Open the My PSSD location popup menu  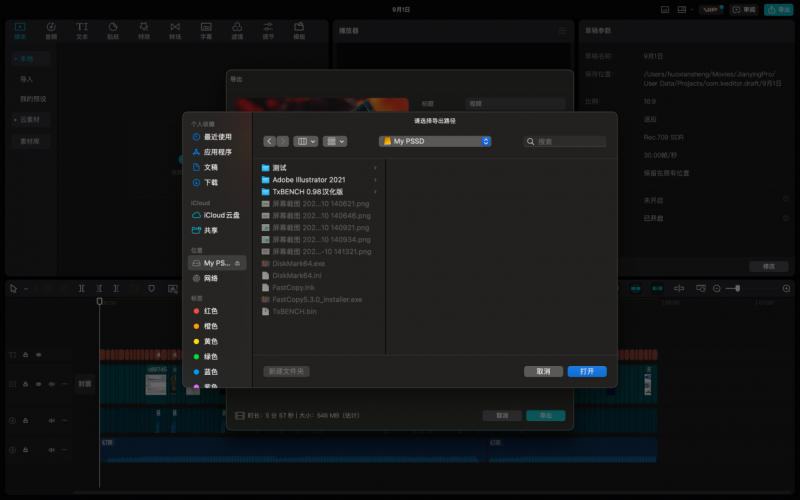tap(435, 142)
